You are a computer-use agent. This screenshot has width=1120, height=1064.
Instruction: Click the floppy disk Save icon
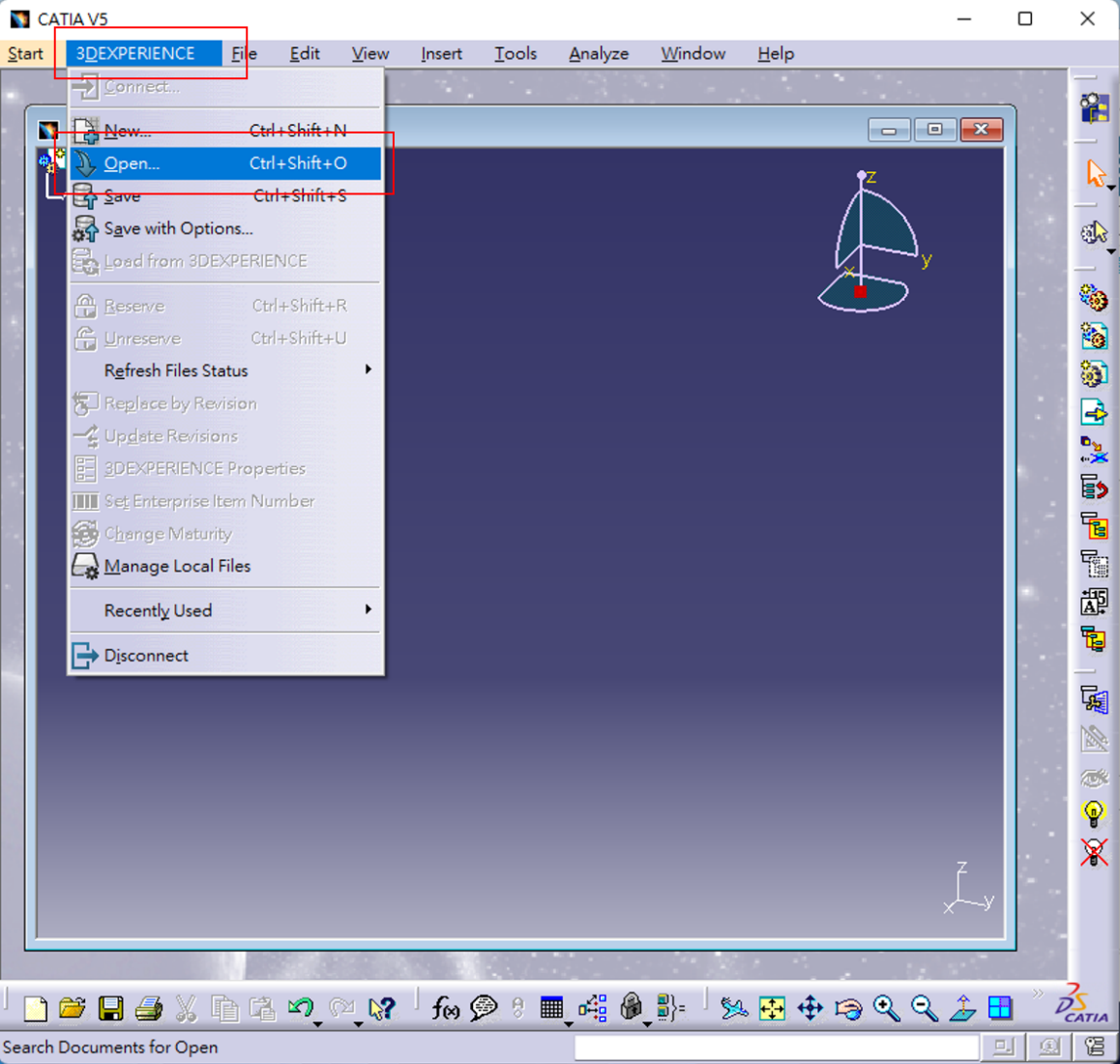pos(110,1008)
